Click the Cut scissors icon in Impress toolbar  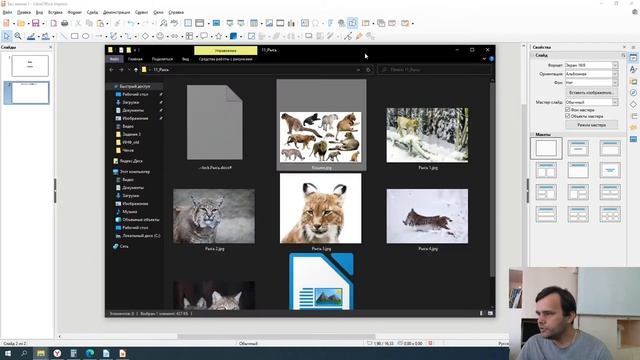[78, 23]
